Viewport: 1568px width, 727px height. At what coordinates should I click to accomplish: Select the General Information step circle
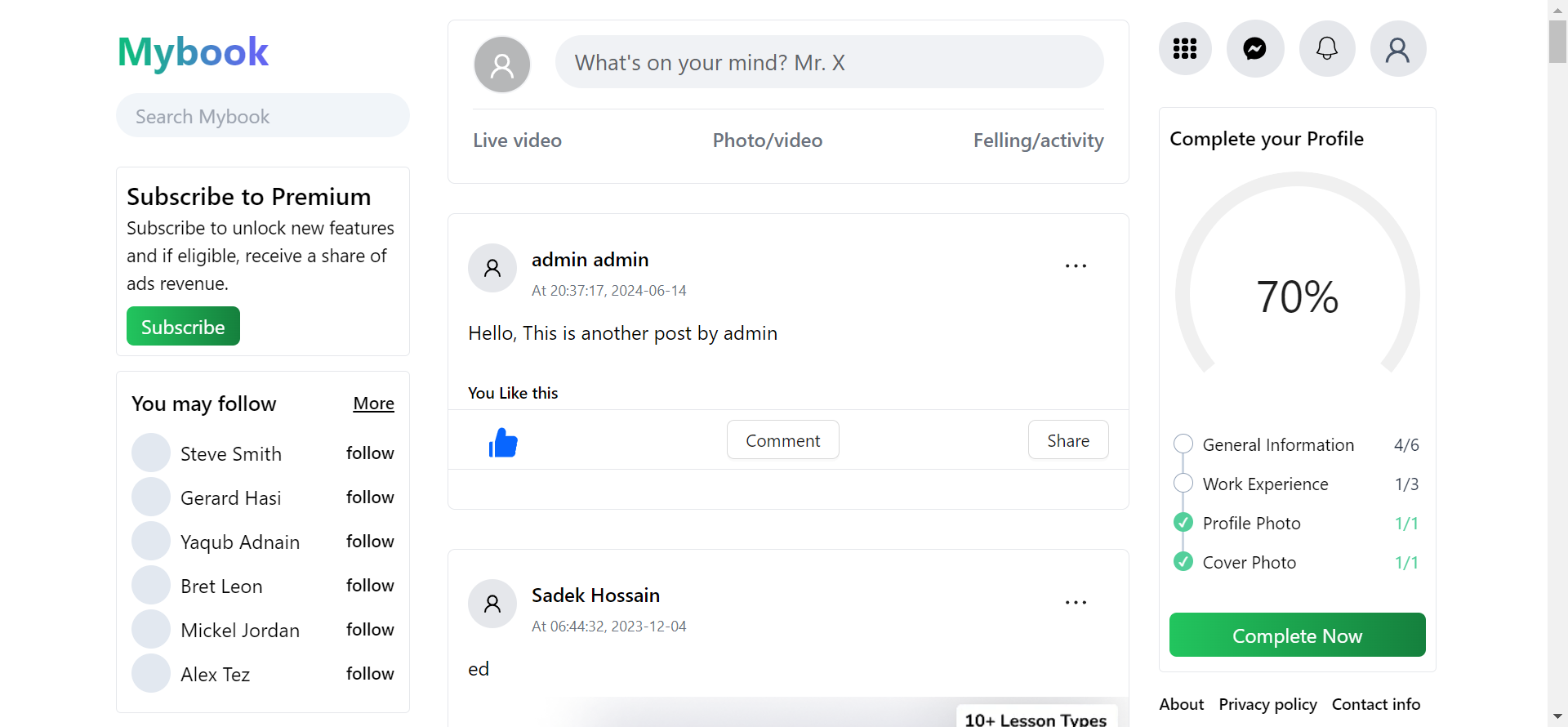pos(1183,444)
